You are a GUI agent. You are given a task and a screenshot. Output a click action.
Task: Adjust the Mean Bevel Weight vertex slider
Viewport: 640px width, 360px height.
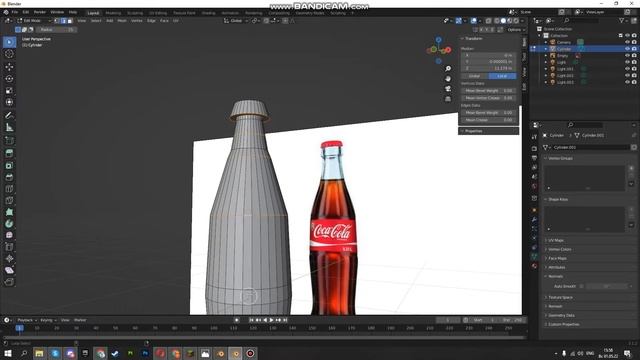489,91
